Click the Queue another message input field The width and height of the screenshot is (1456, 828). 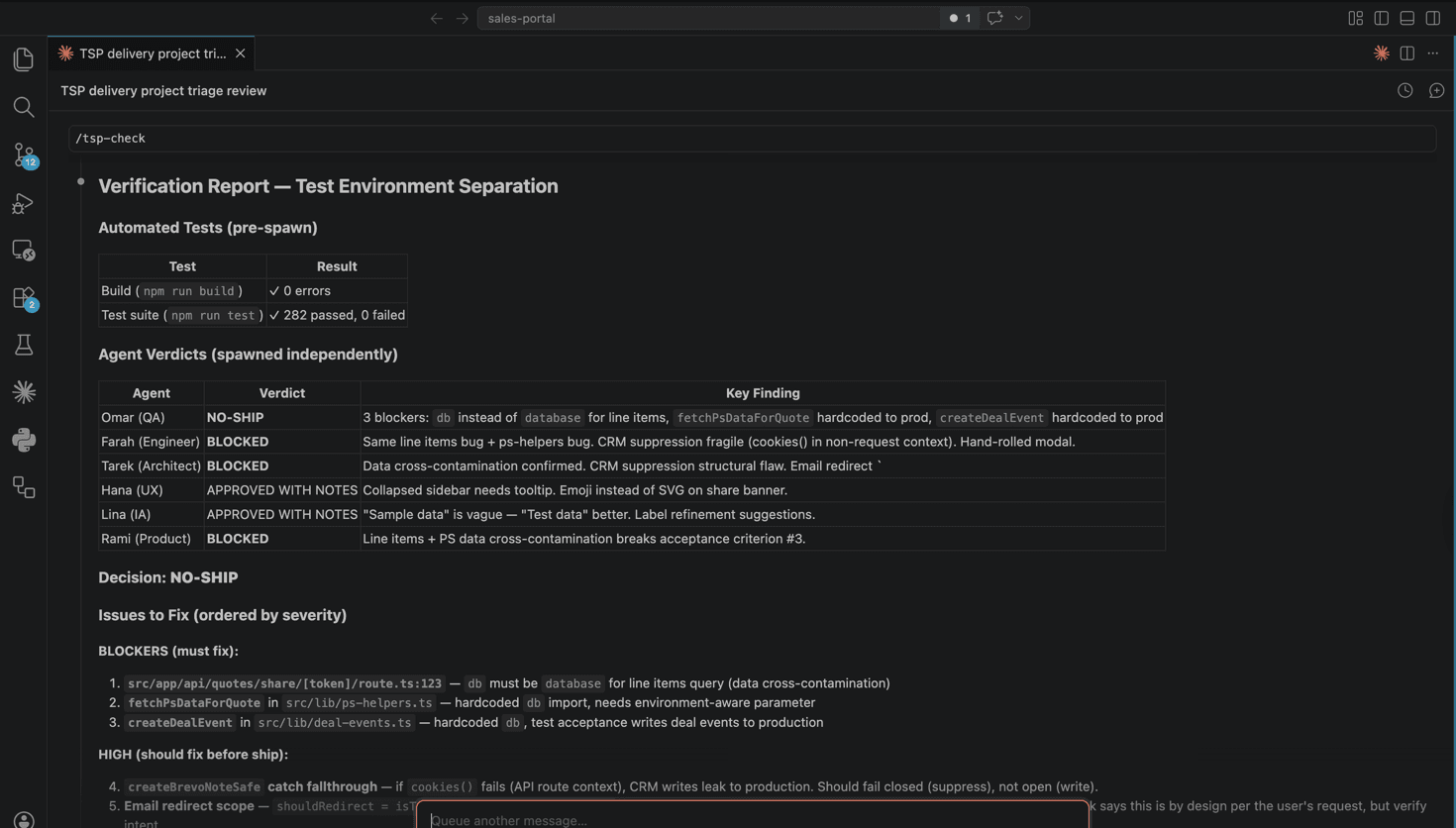tap(753, 820)
